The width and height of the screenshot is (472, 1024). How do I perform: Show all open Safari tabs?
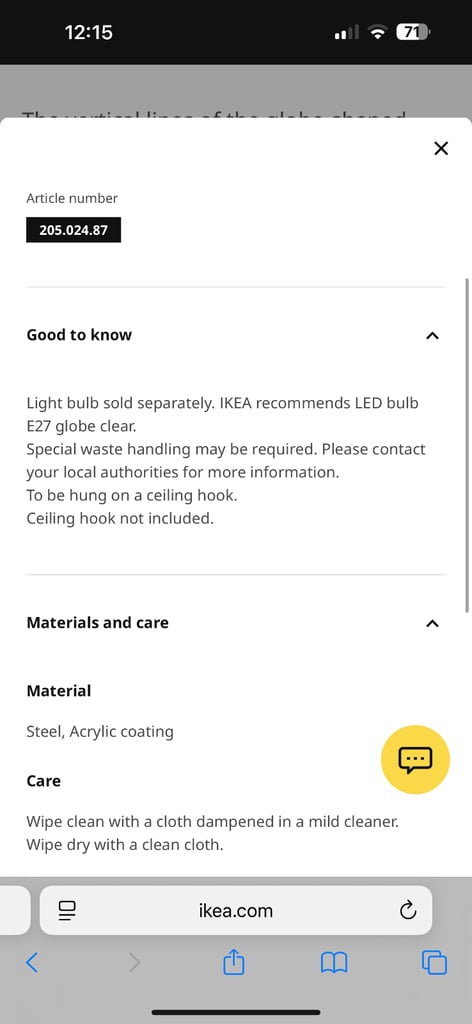[434, 962]
